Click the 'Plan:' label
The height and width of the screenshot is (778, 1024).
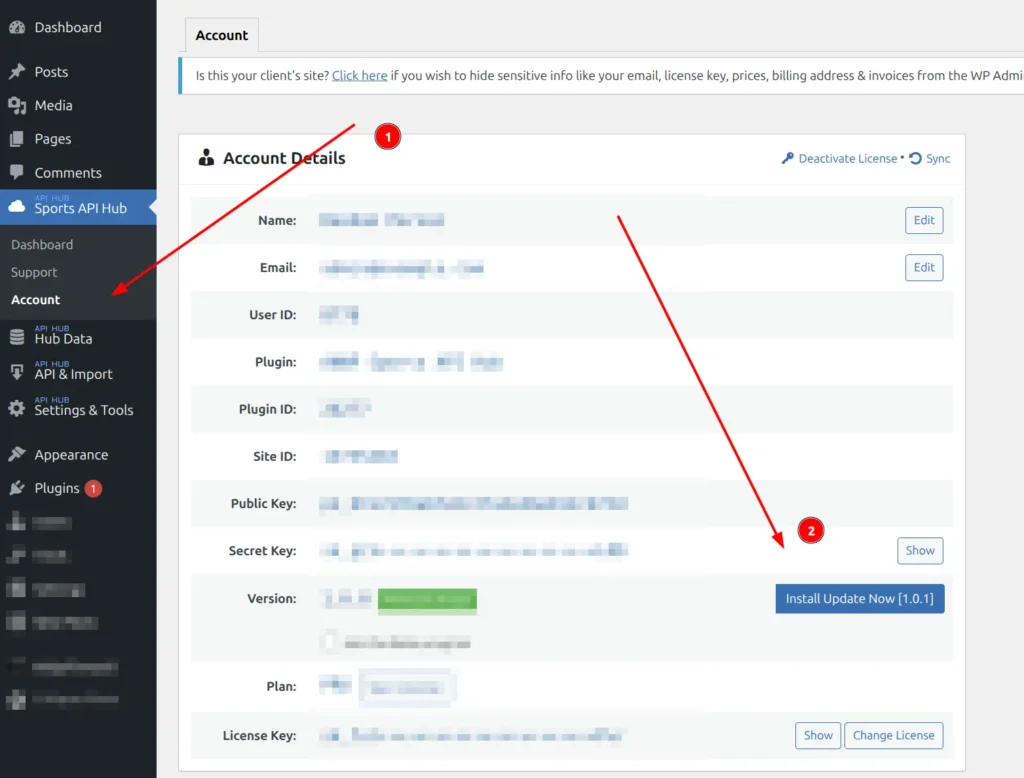(x=281, y=687)
